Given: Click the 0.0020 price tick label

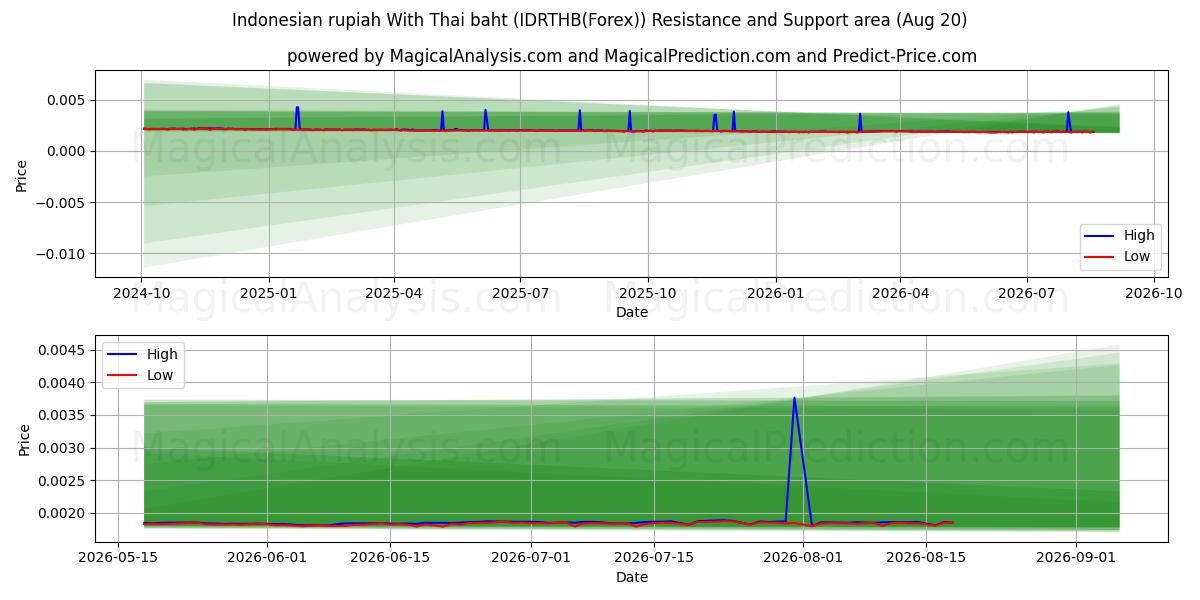Looking at the screenshot, I should pyautogui.click(x=64, y=513).
